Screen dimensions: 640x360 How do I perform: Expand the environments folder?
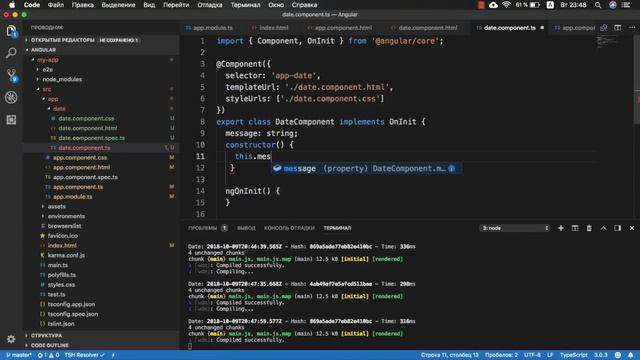point(66,216)
